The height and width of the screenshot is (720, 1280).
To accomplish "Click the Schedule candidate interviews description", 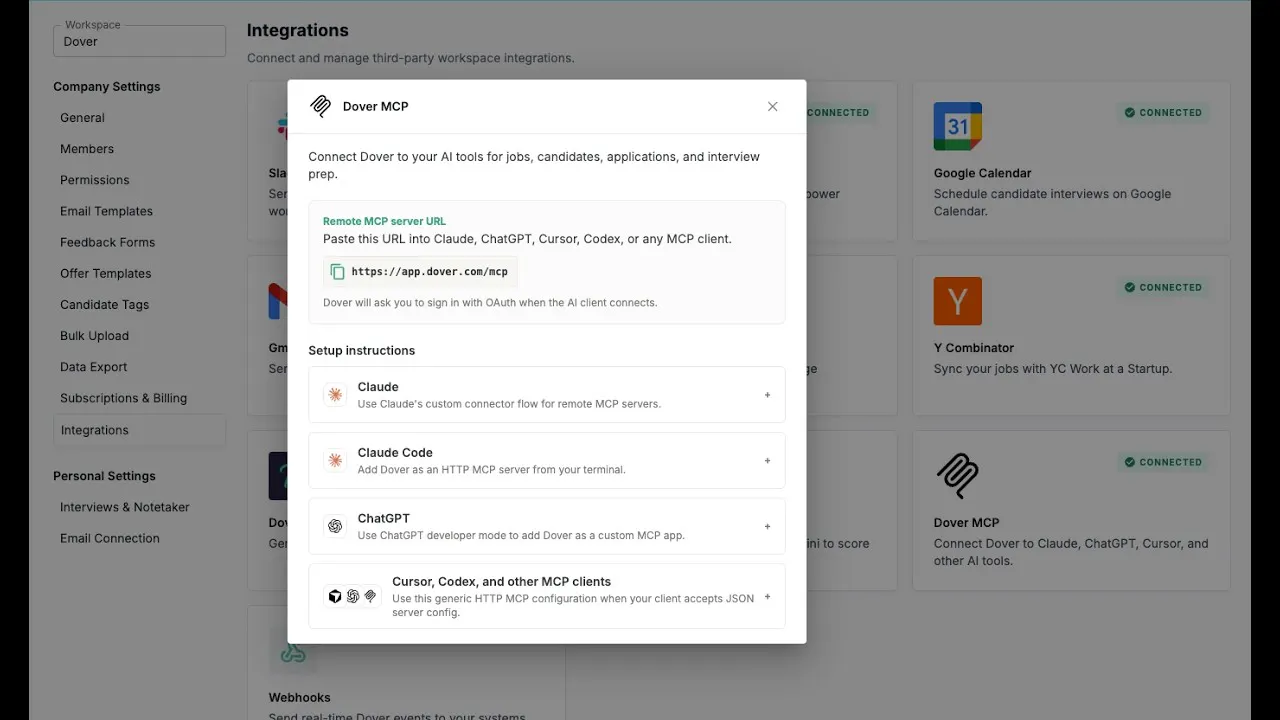I will (x=1052, y=203).
